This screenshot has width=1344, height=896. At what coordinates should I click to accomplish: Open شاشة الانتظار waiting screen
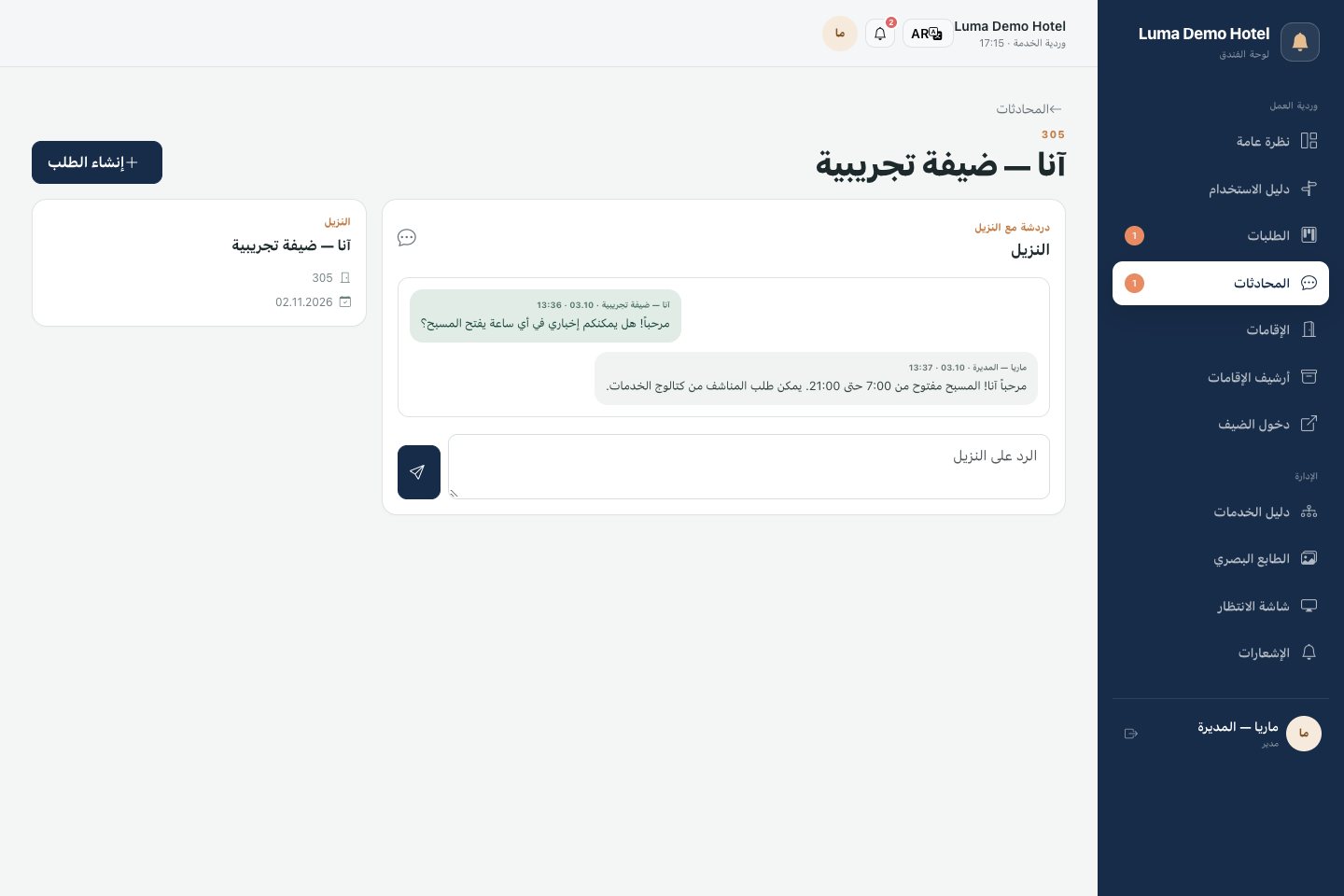(x=1220, y=606)
